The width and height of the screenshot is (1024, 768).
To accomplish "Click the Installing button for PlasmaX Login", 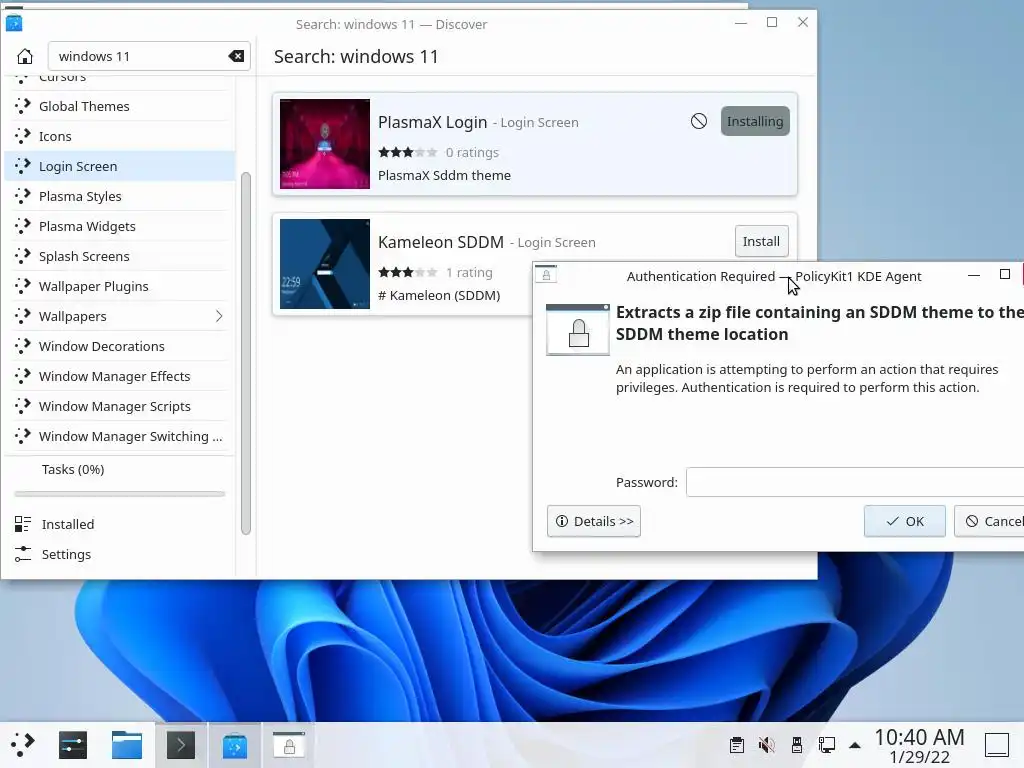I will coord(755,121).
